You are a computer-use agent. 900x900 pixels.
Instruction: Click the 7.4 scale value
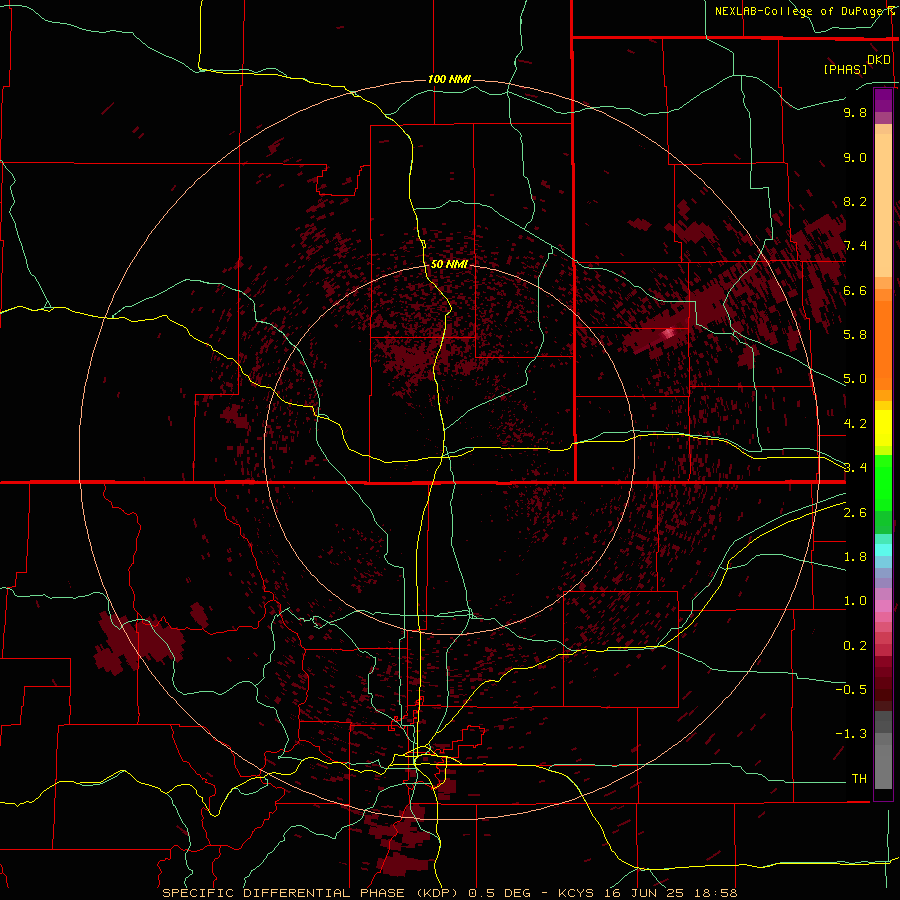[855, 246]
